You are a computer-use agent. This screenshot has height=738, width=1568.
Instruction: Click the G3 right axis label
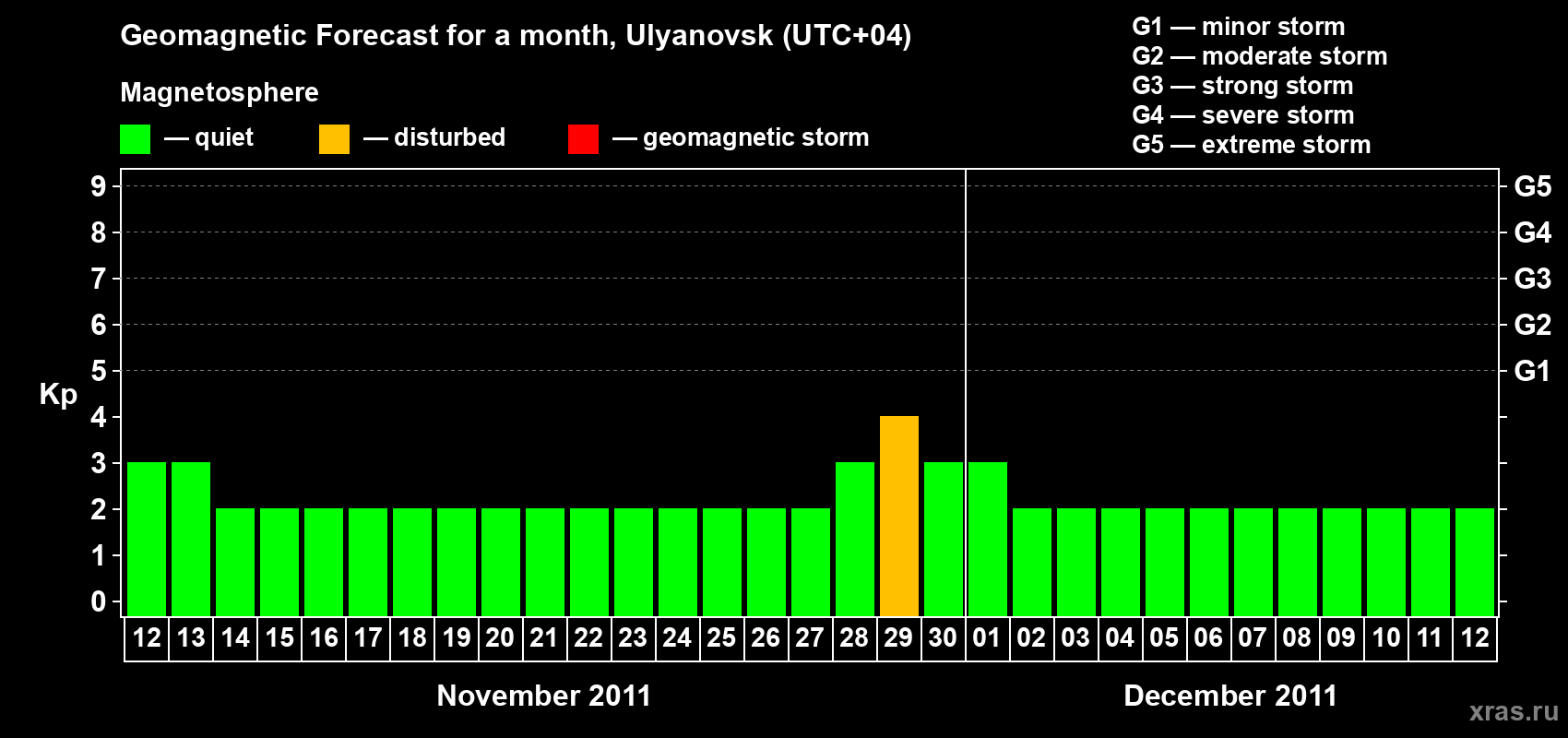coord(1533,279)
